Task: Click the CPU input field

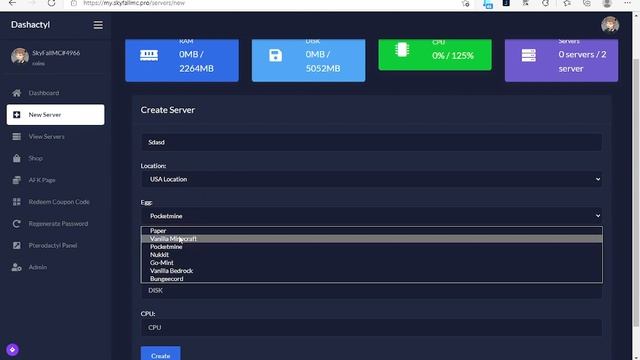Action: pos(371,328)
